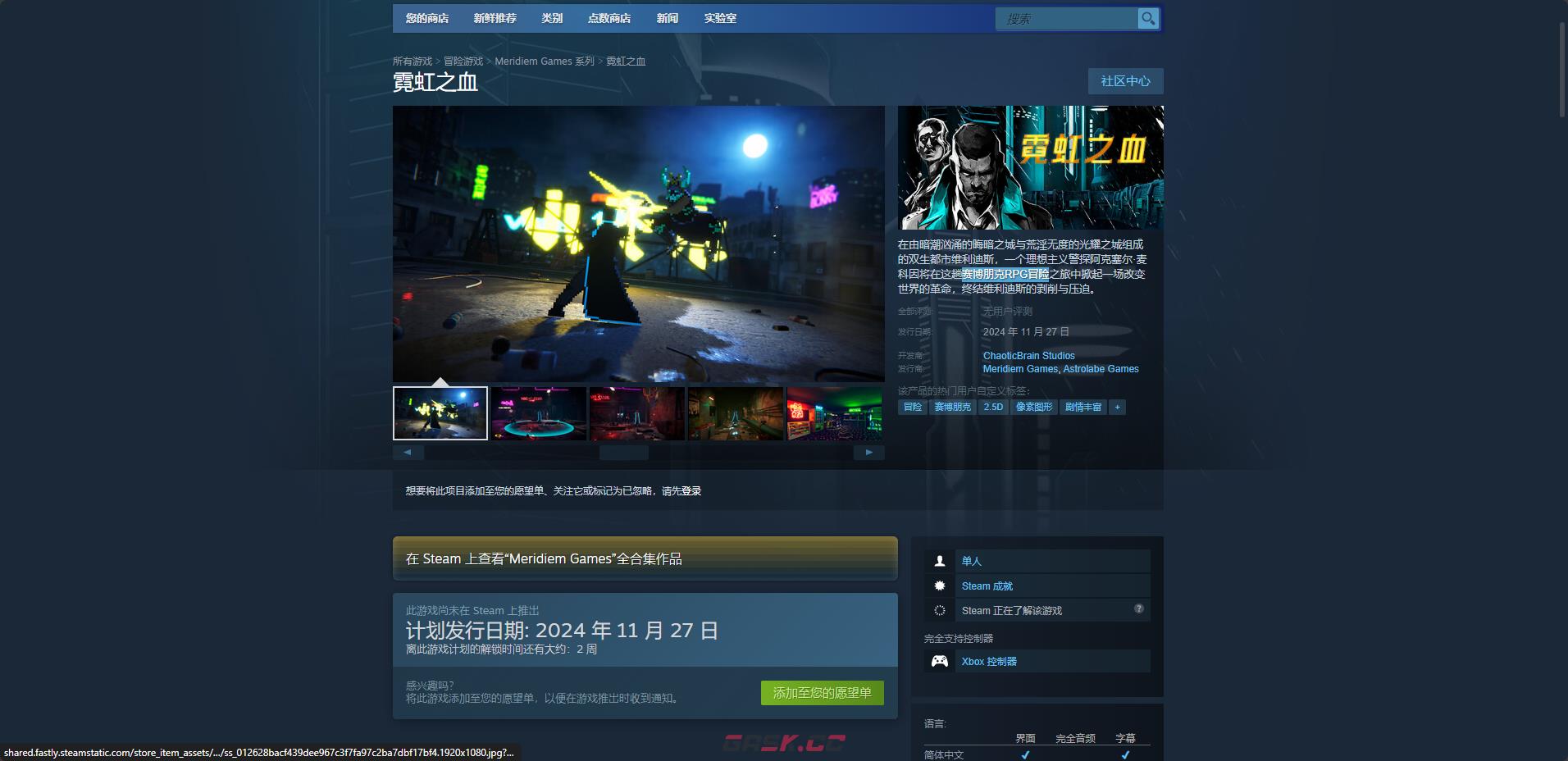Viewport: 1568px width, 761px height.
Task: Open the 社区中心 community hub
Action: [1125, 81]
